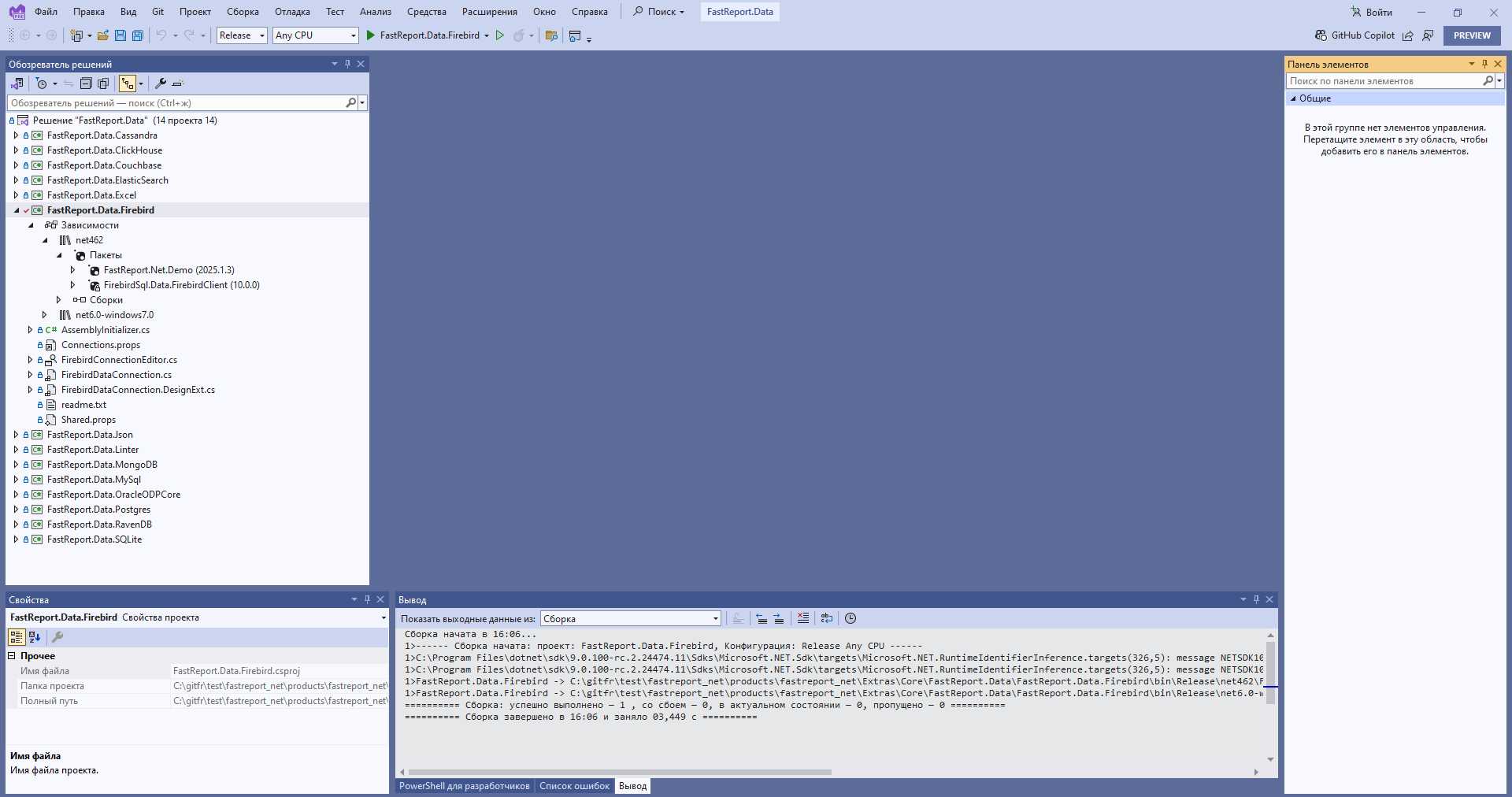Screen dimensions: 1512x797
Task: Open Output source dropdown showing Сборка
Action: click(631, 619)
